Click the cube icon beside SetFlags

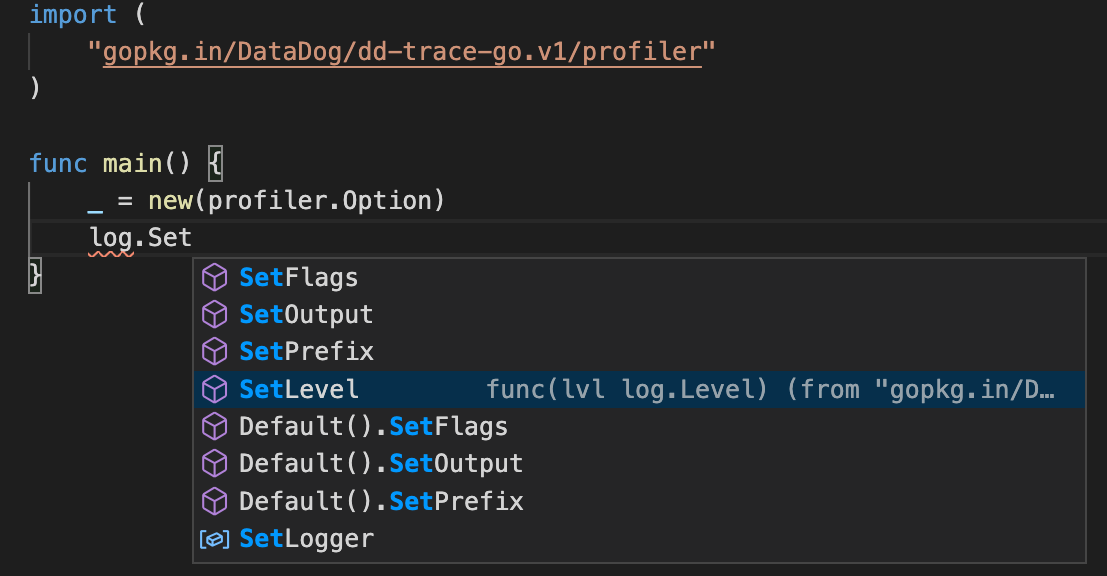[x=214, y=277]
